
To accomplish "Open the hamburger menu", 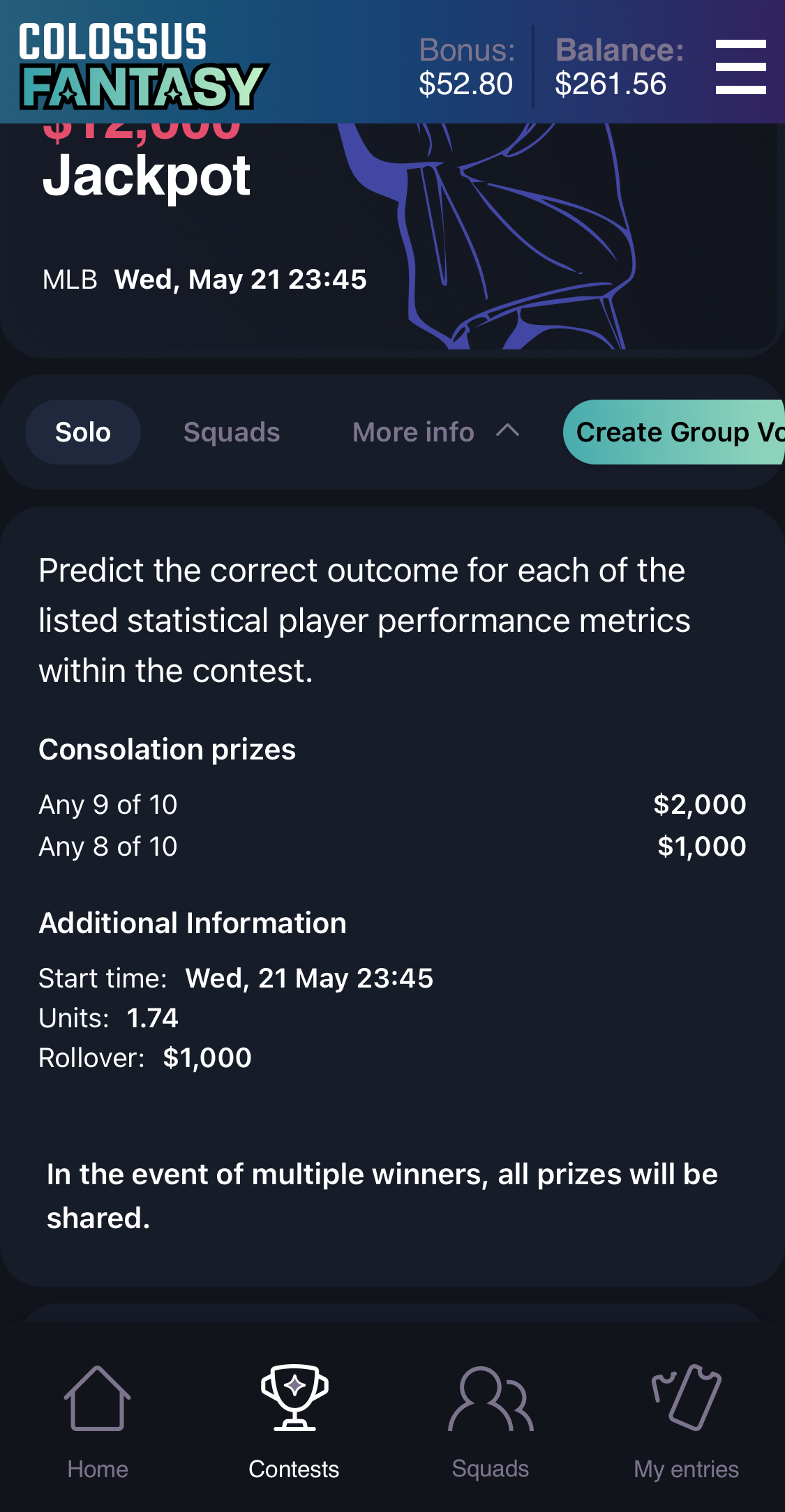I will click(740, 66).
